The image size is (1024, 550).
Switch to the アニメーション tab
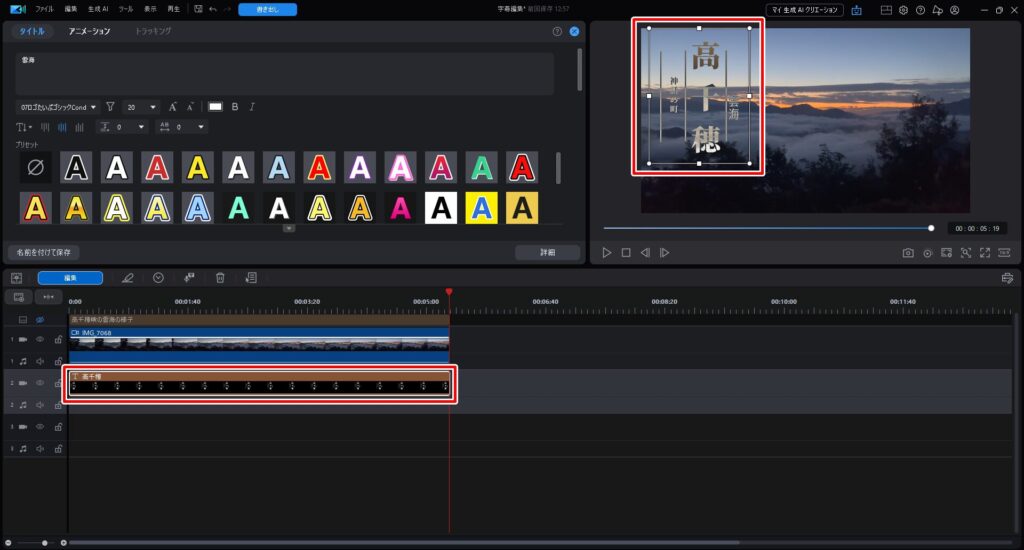[90, 31]
